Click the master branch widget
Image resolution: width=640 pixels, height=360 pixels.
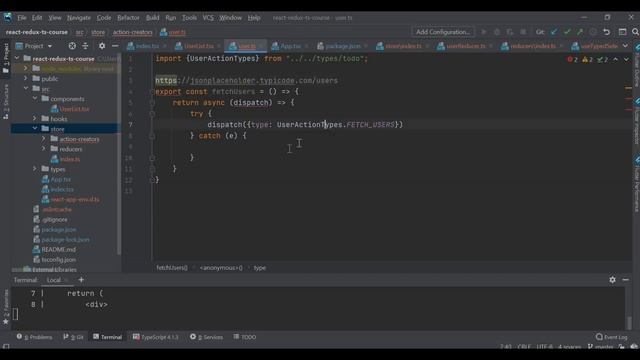pyautogui.click(x=600, y=347)
